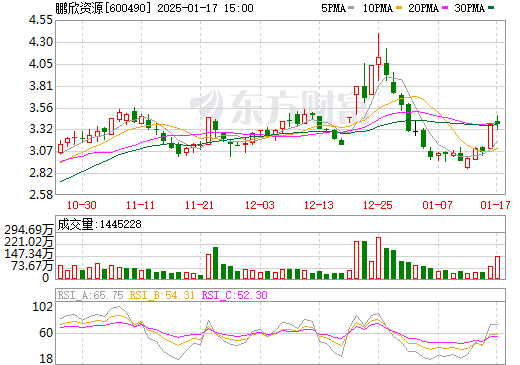This screenshot has width=520, height=365.
Task: Click the 5PMA gray legend swatch
Action: [x=351, y=8]
